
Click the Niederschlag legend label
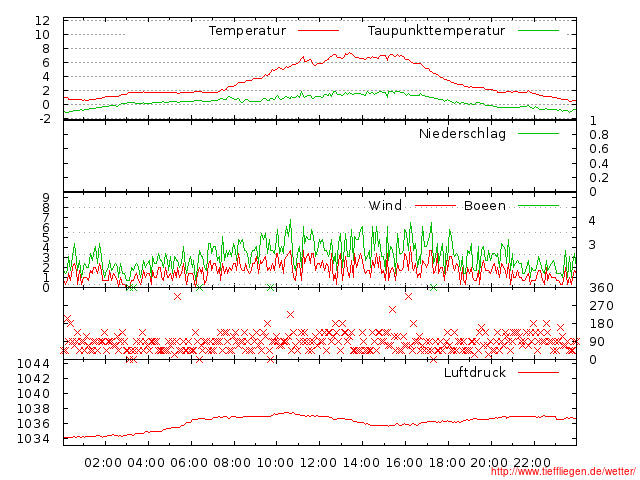[462, 133]
